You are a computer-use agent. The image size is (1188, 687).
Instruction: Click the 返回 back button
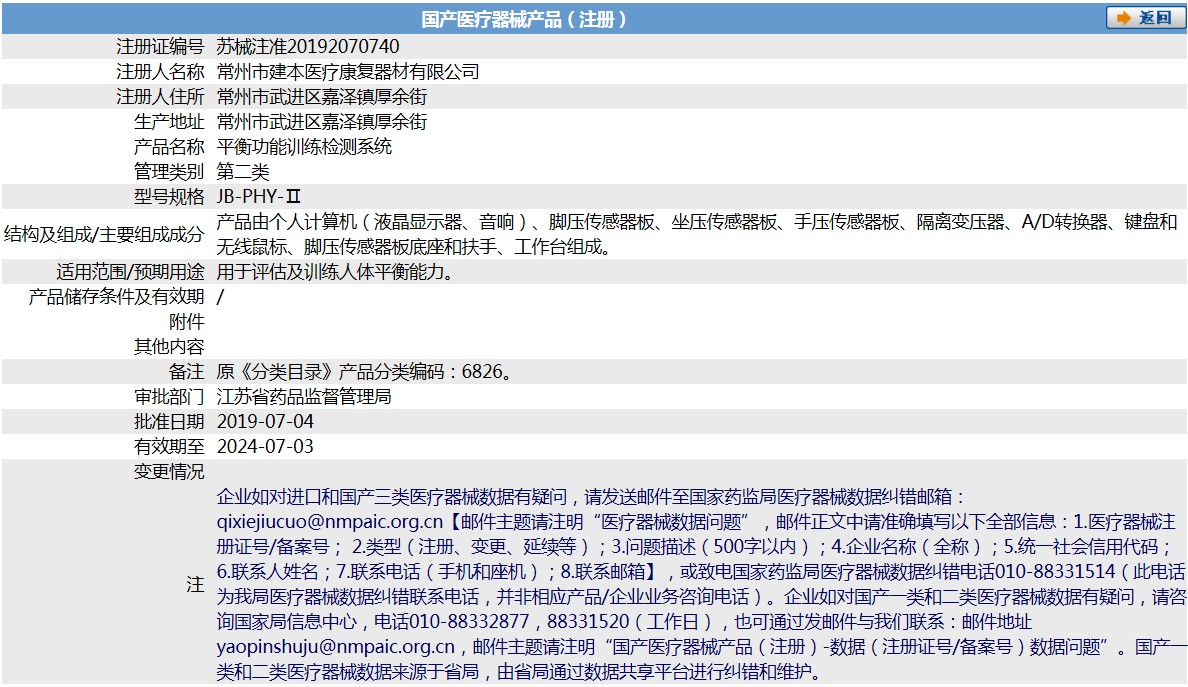(x=1145, y=17)
